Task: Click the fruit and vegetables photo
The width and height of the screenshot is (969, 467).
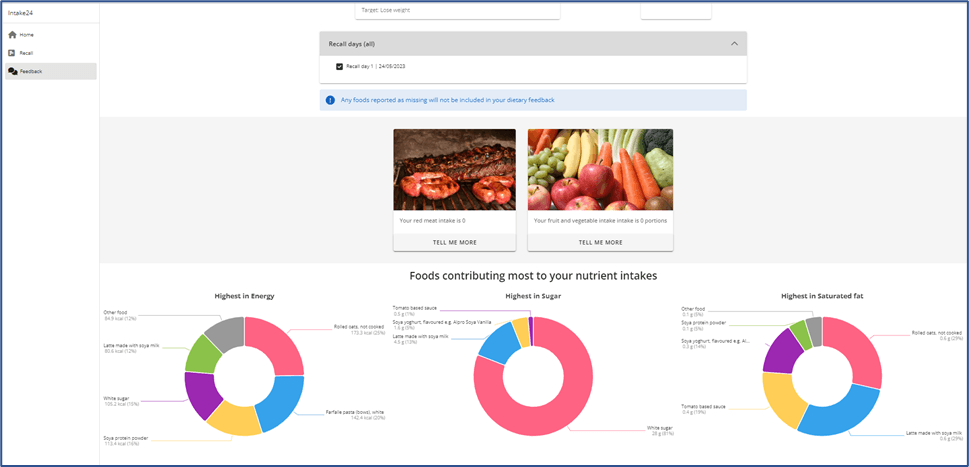Action: point(600,170)
